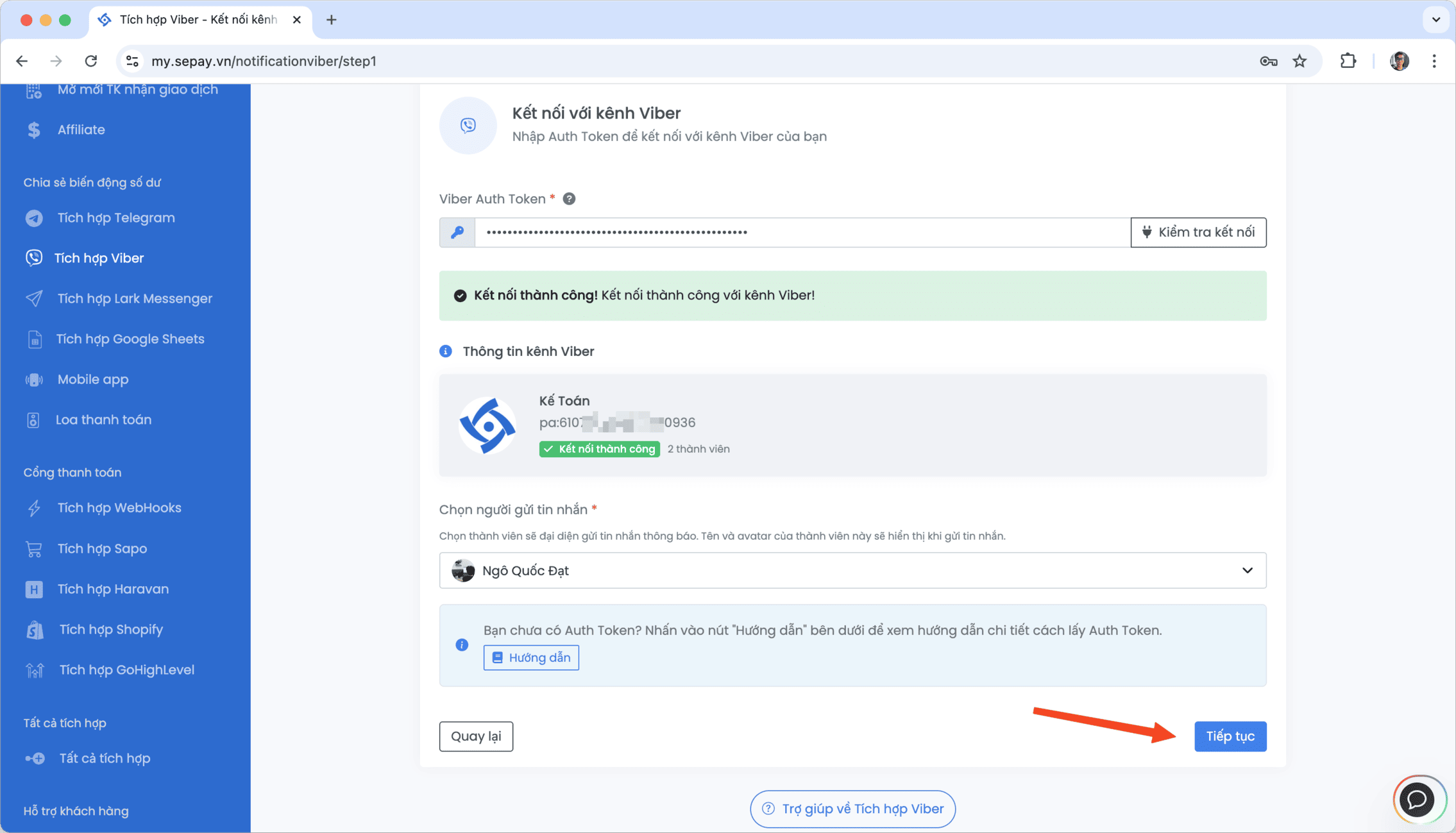Close the Tích hợp Viber browser tab

(297, 20)
